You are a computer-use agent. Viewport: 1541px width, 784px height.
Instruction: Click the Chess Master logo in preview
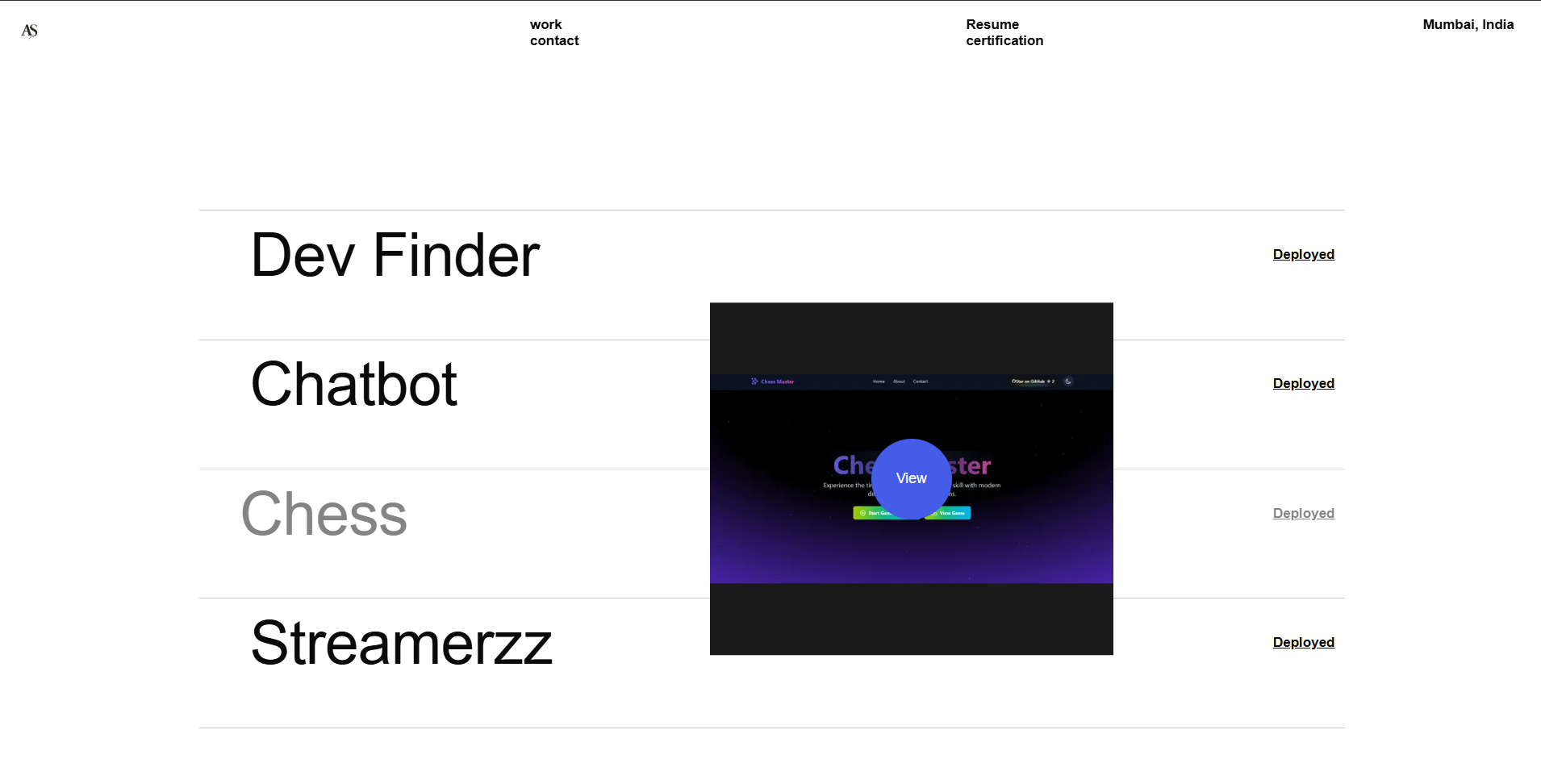pyautogui.click(x=773, y=382)
